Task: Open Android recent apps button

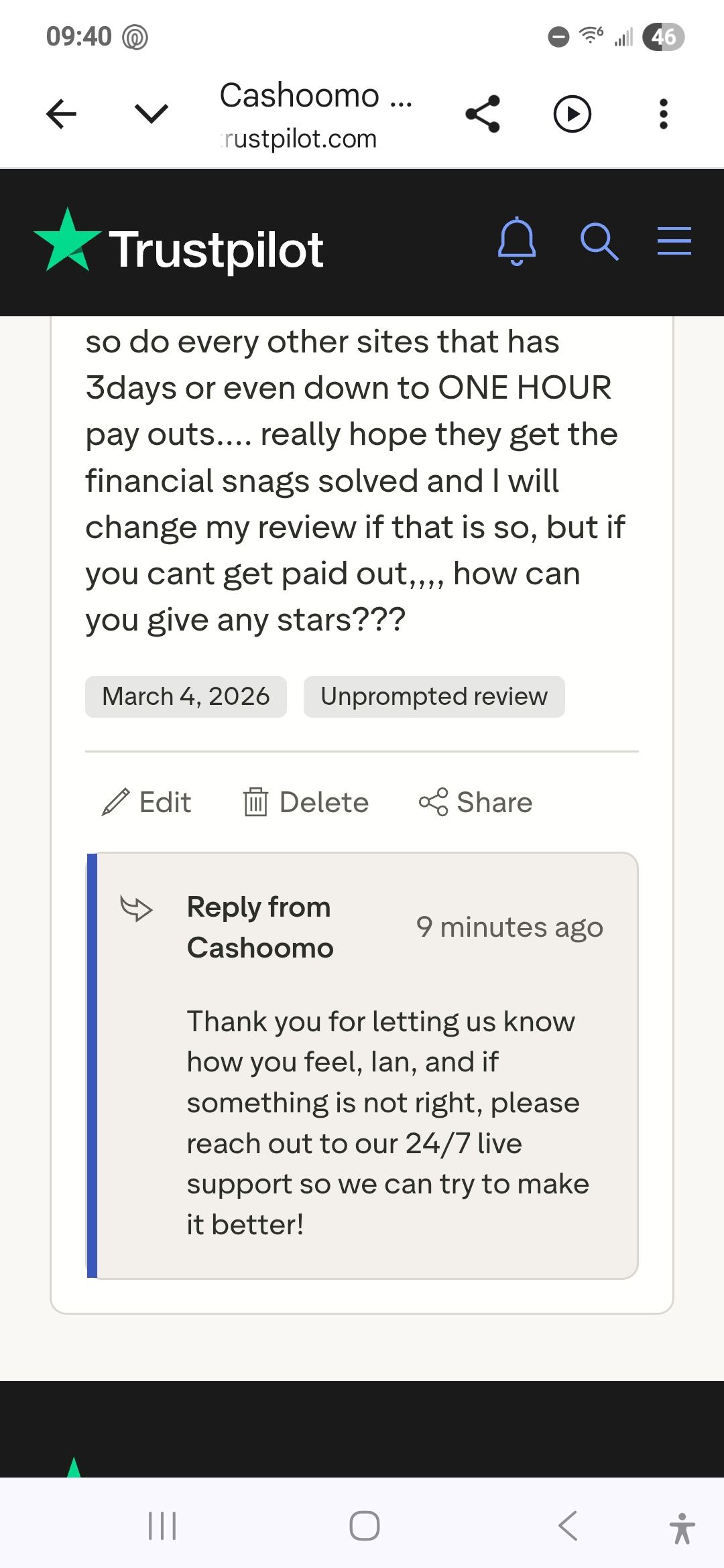Action: (162, 1526)
